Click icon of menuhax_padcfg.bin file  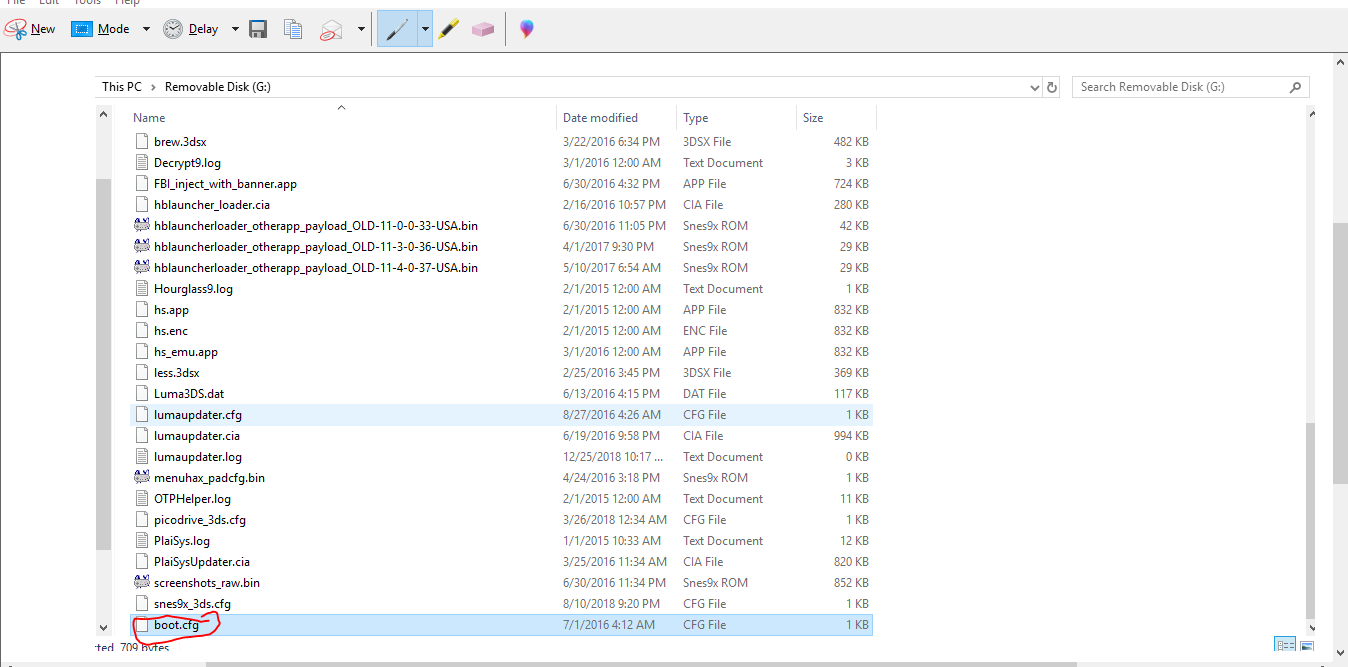point(141,478)
